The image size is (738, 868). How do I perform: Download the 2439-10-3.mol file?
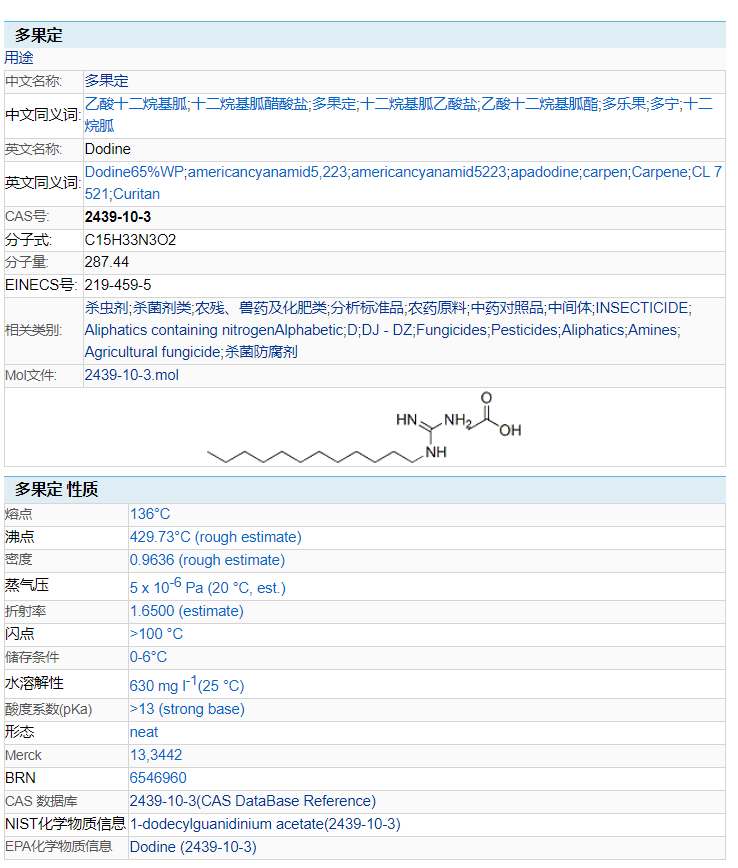[131, 375]
